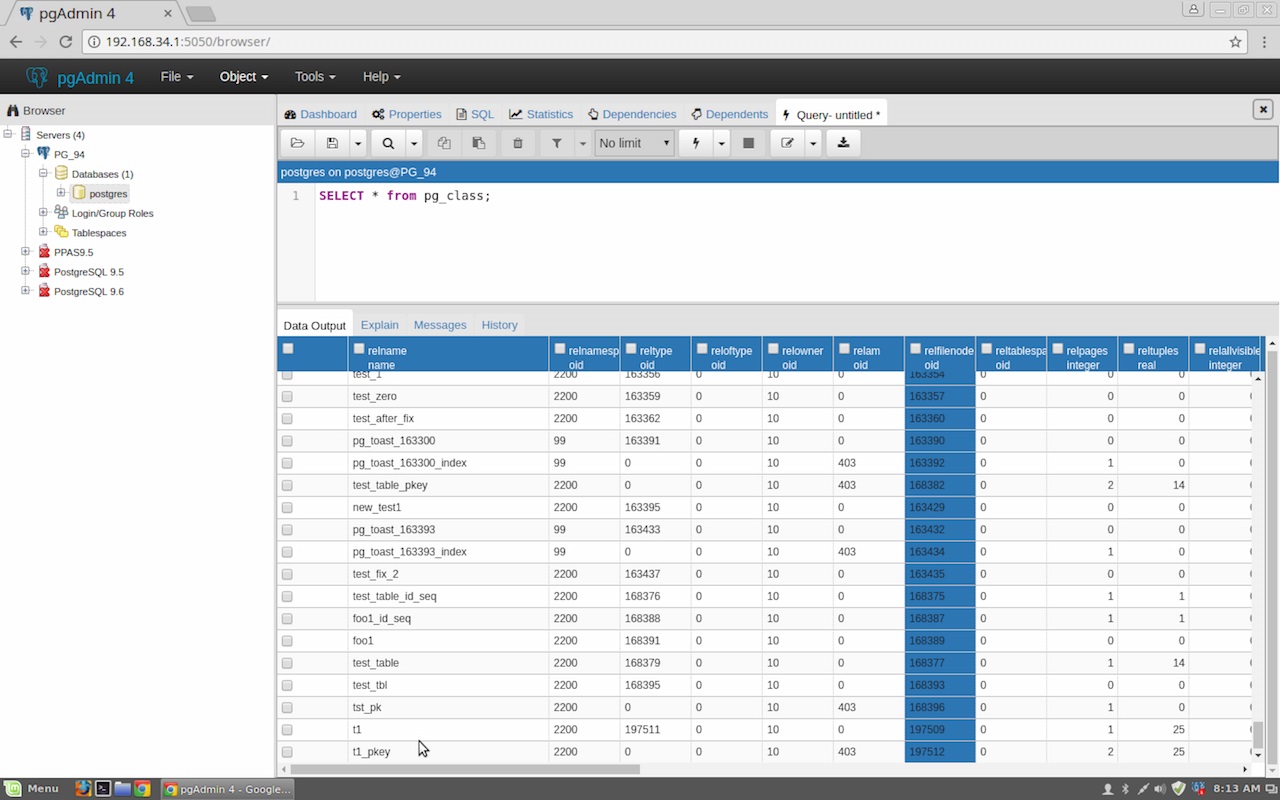Tick the checkbox for row test_zero
Screen dimensions: 1280x800
tap(288, 396)
